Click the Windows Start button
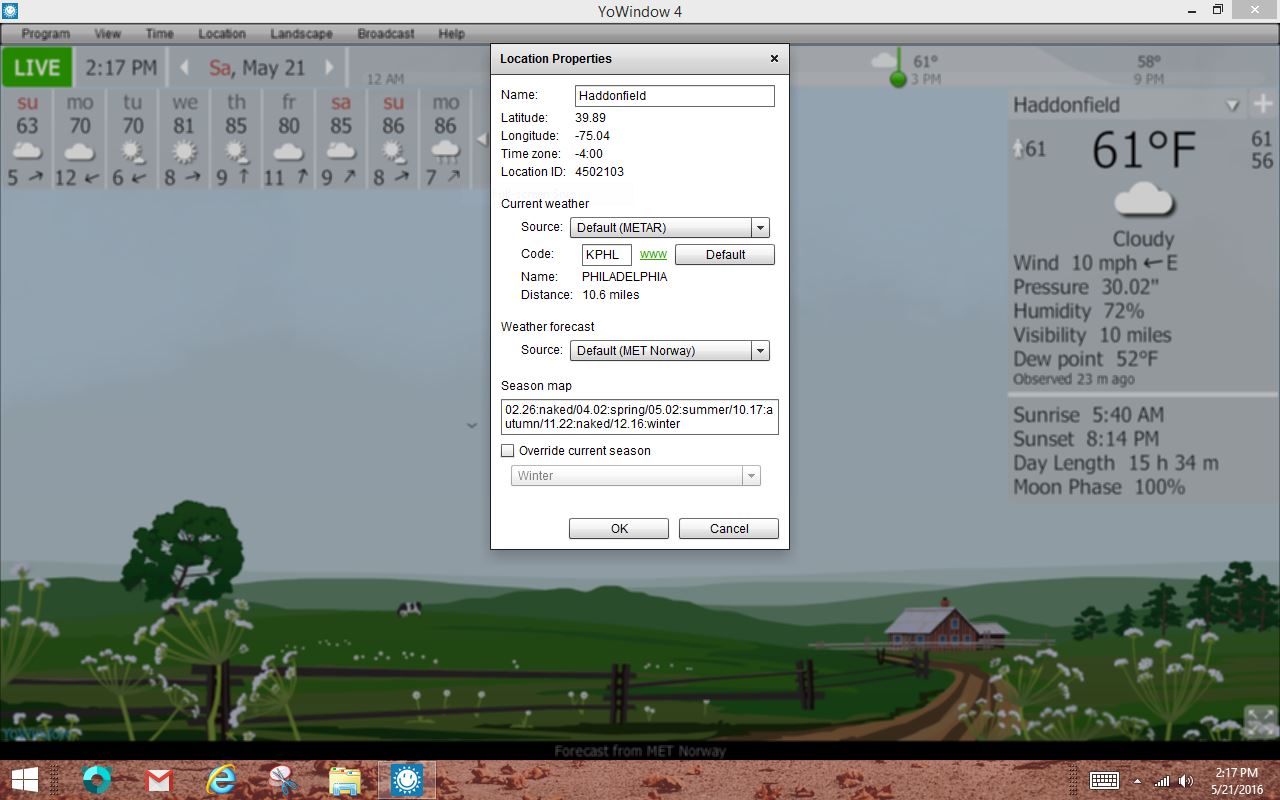The height and width of the screenshot is (800, 1280). tap(25, 779)
